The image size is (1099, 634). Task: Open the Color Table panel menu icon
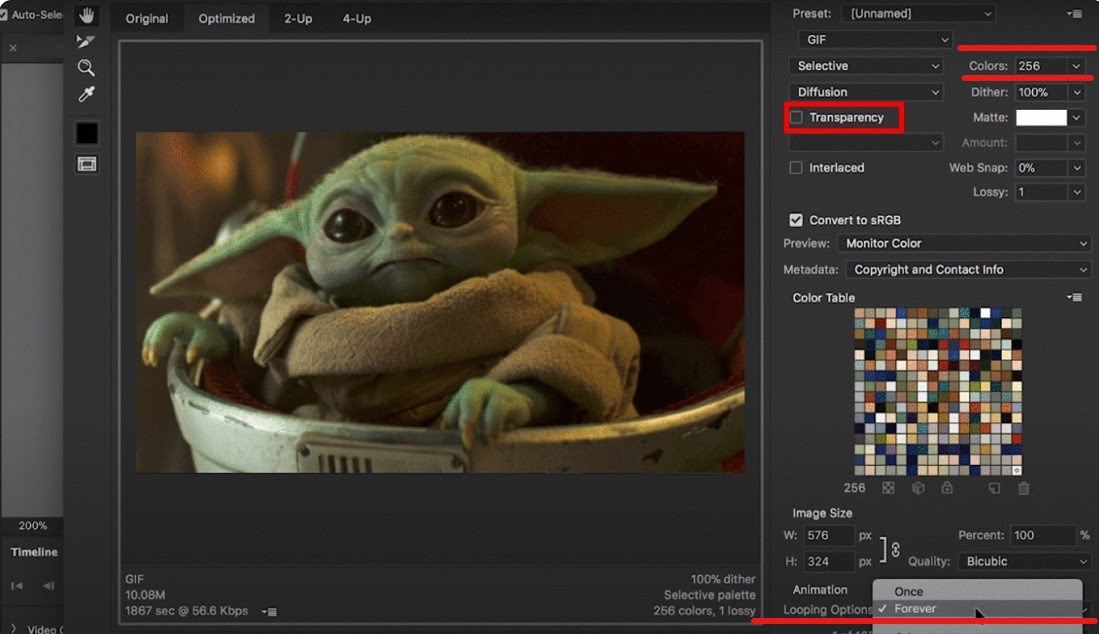pyautogui.click(x=1074, y=298)
